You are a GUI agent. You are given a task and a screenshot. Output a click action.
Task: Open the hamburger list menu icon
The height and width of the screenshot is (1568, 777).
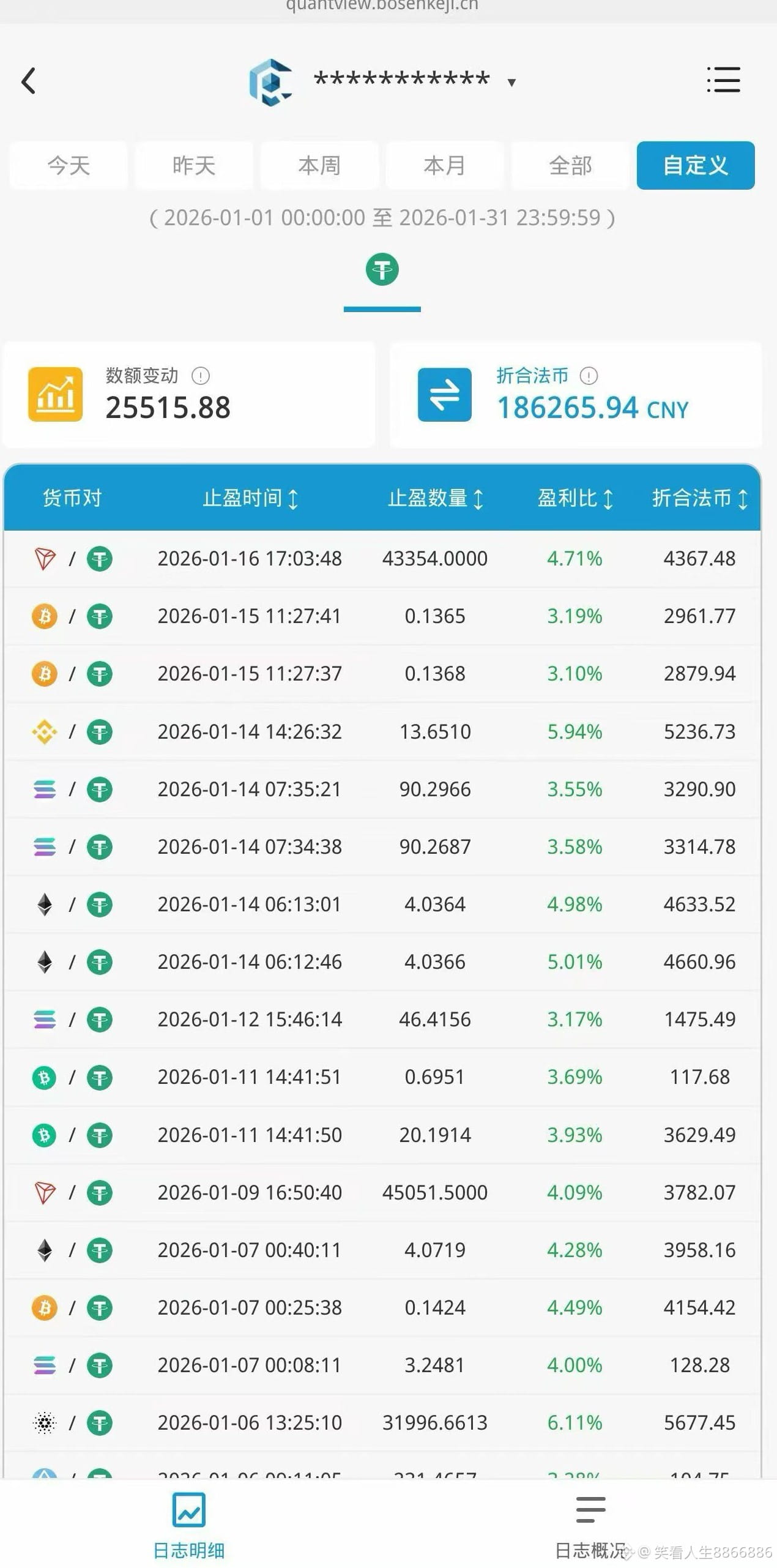click(723, 80)
